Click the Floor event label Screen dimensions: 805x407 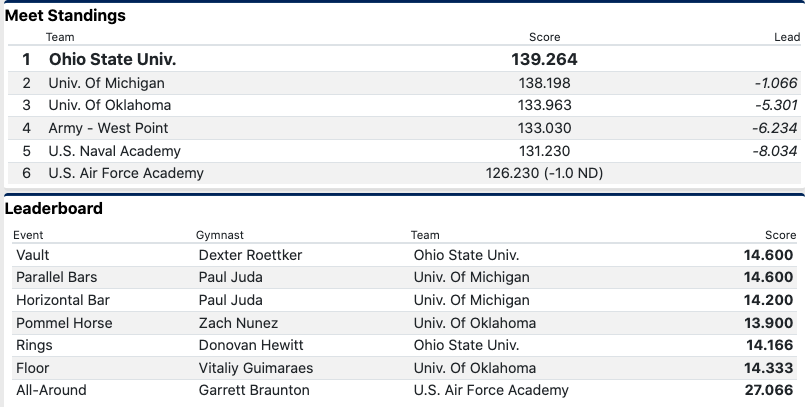(x=34, y=368)
